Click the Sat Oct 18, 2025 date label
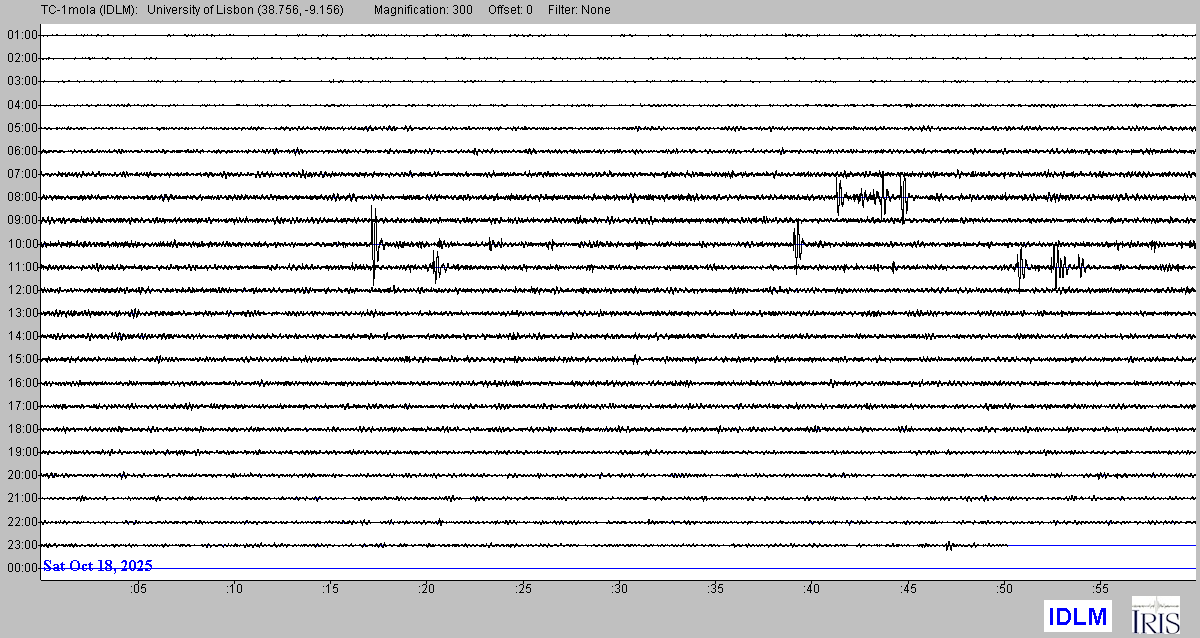 [x=97, y=566]
